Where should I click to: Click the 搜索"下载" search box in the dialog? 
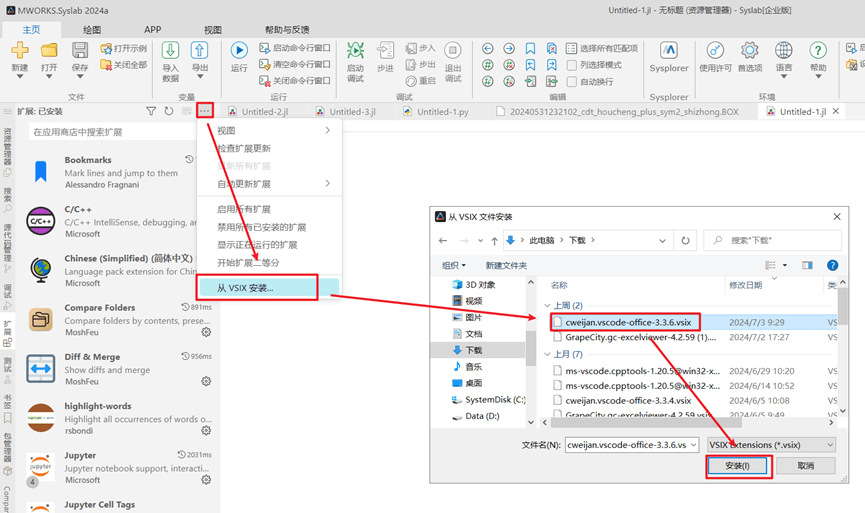[773, 241]
